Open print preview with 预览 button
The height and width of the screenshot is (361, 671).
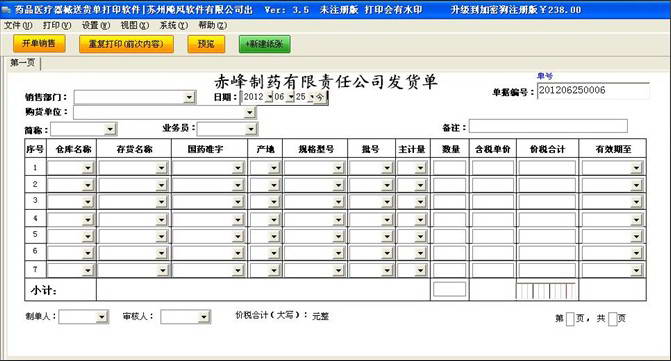coord(206,44)
